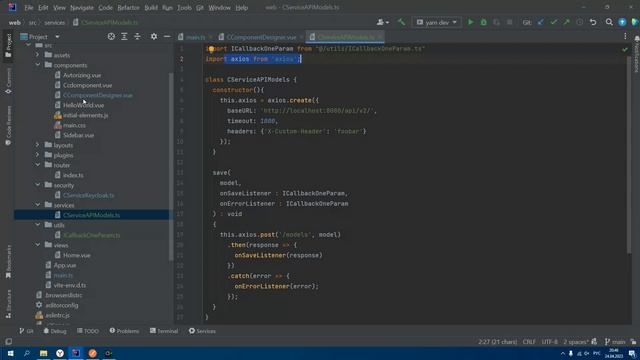This screenshot has width=640, height=360.
Task: Open the Bookmarks tool window
Action: point(8,261)
